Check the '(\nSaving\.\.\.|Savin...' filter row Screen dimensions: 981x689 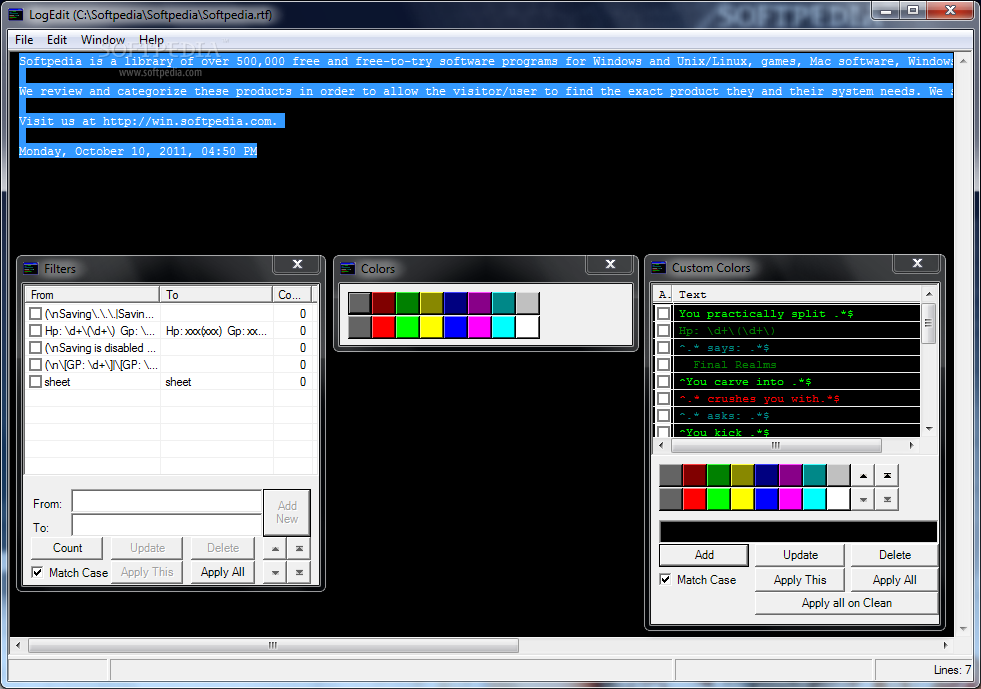click(x=36, y=314)
